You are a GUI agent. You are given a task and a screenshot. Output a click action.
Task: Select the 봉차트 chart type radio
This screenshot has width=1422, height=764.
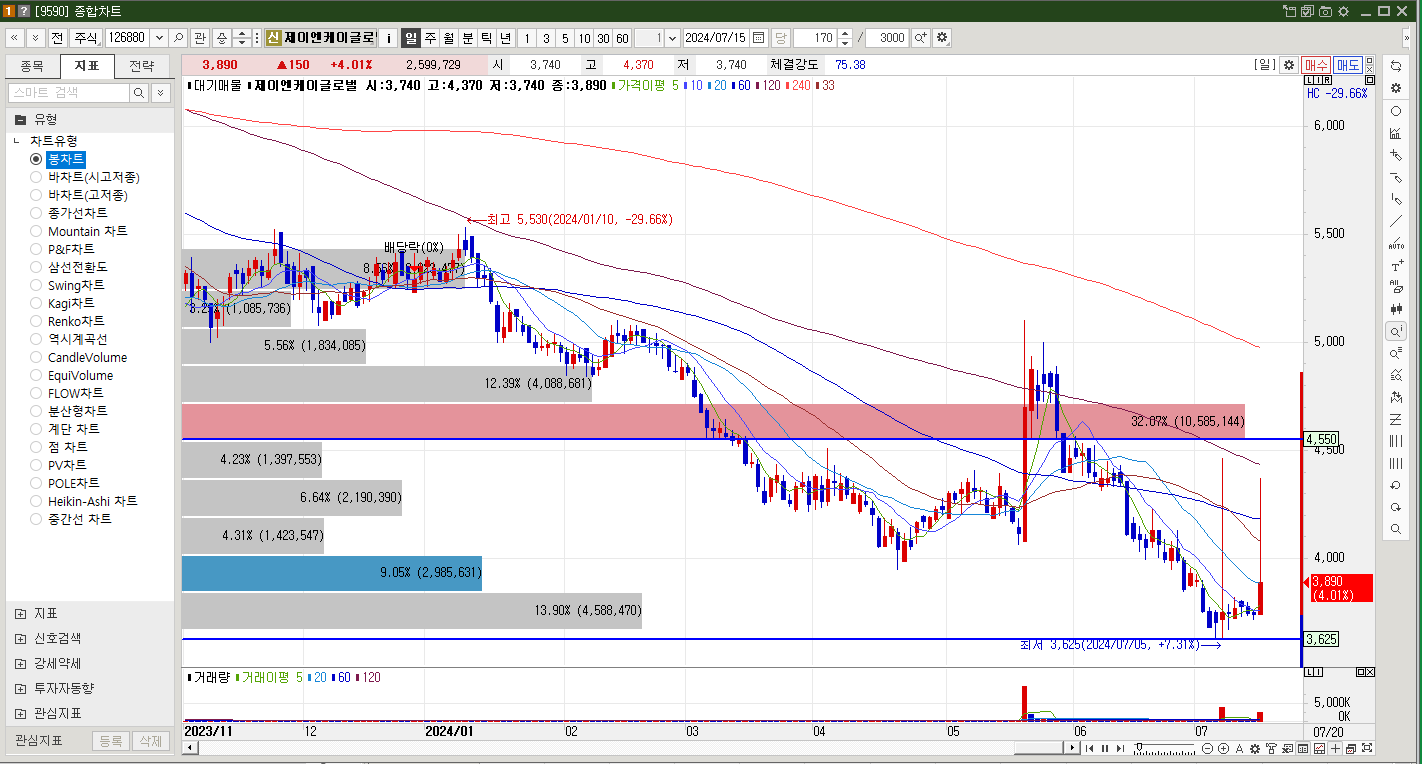[x=36, y=159]
